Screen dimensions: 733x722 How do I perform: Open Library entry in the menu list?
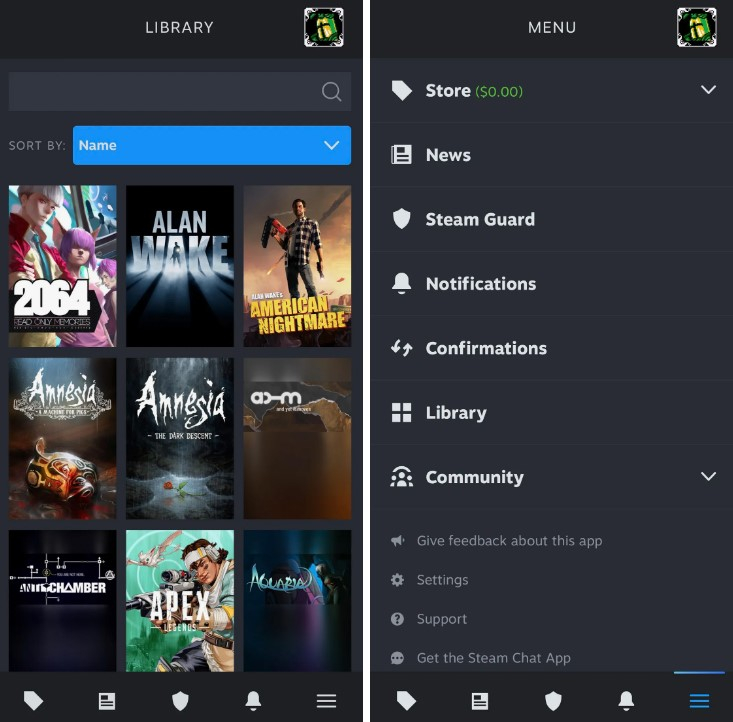pos(456,412)
